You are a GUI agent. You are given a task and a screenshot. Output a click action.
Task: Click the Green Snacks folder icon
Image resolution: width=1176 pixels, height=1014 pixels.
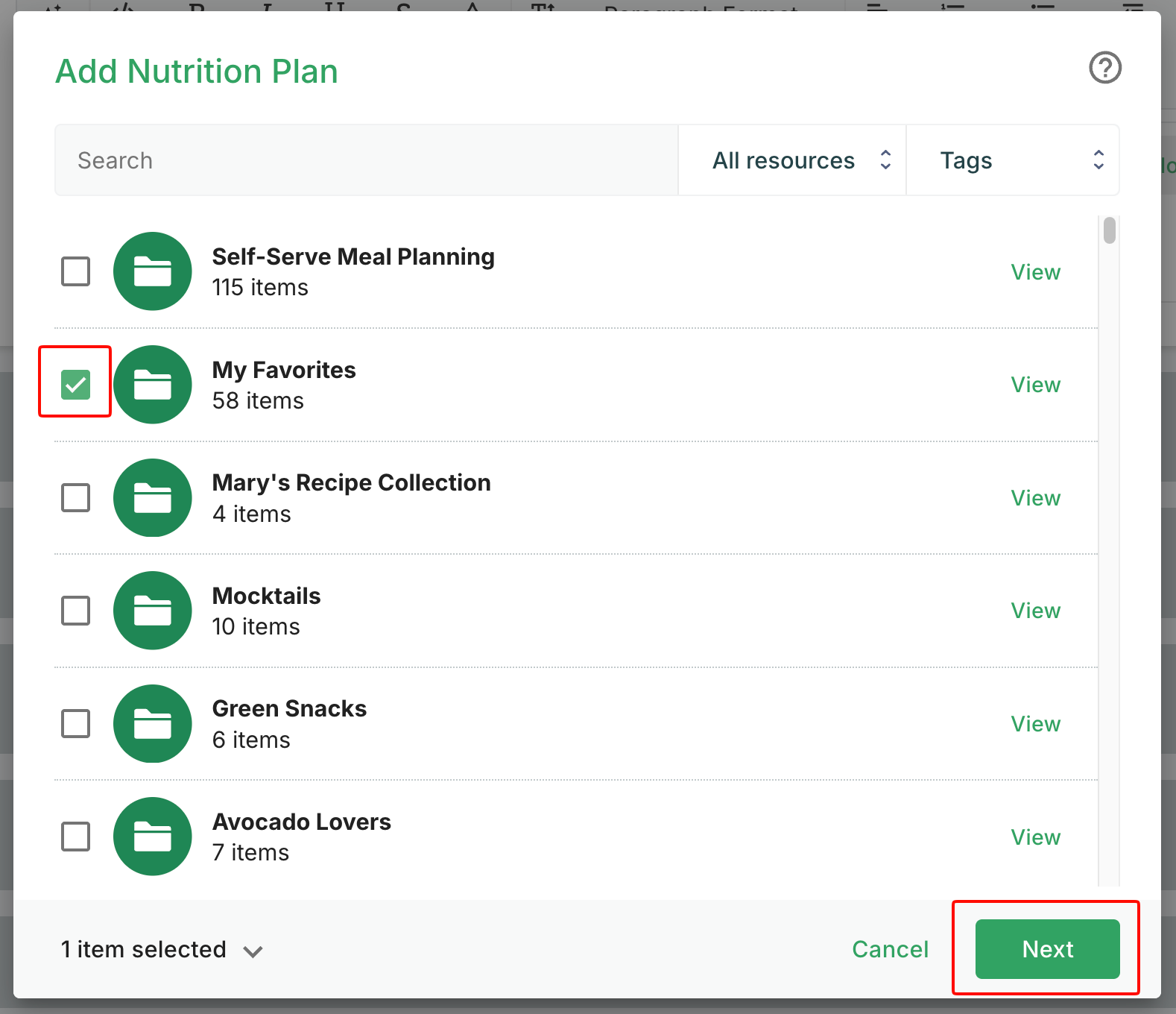(x=153, y=723)
